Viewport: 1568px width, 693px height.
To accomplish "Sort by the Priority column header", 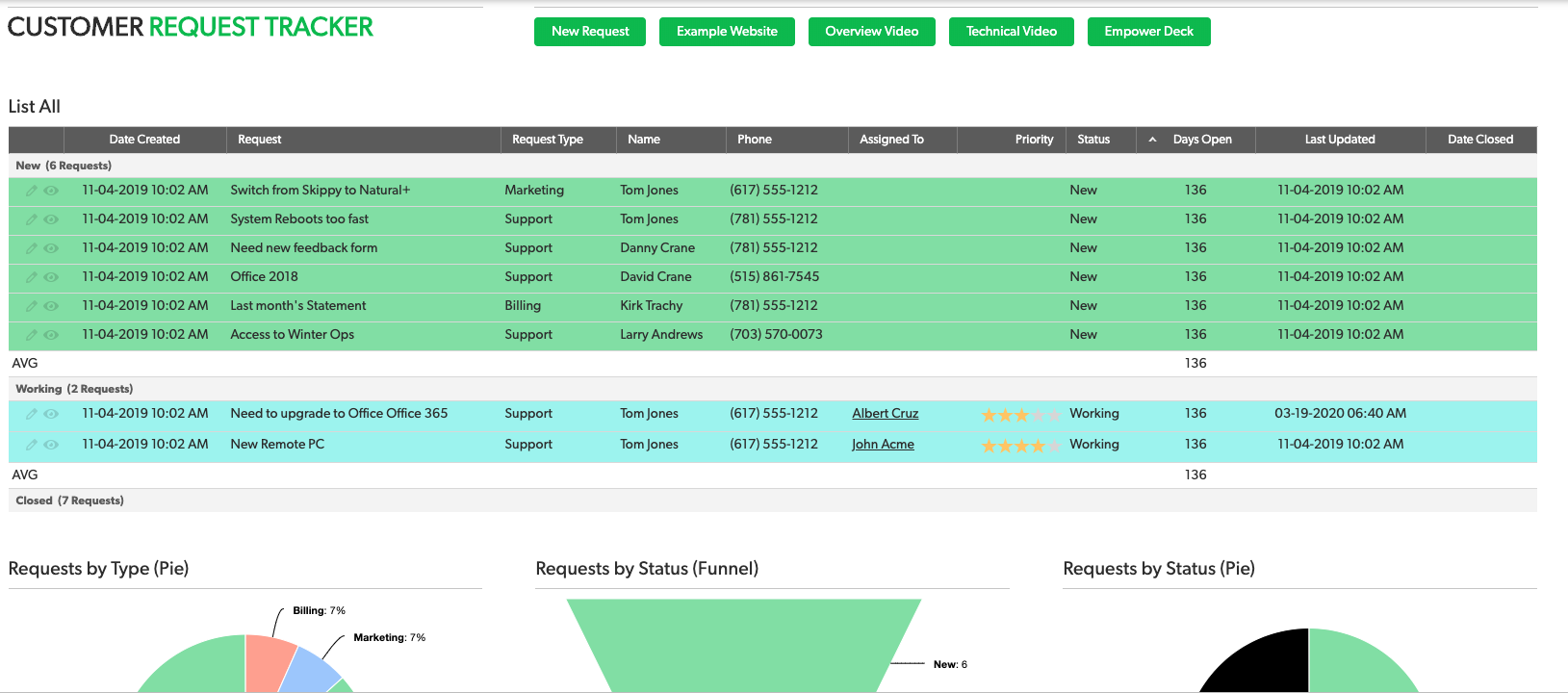I will click(x=1034, y=140).
